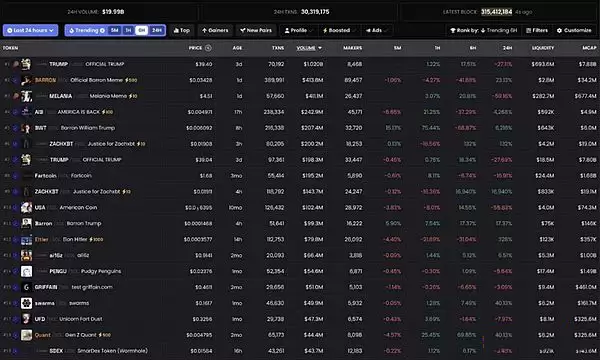Switch trending period to 5M
The width and height of the screenshot is (600, 360).
pyautogui.click(x=114, y=30)
